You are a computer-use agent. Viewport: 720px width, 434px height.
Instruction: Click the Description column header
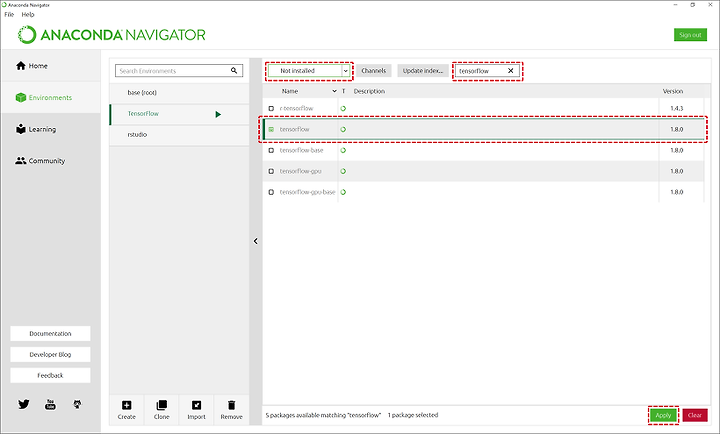click(x=369, y=91)
